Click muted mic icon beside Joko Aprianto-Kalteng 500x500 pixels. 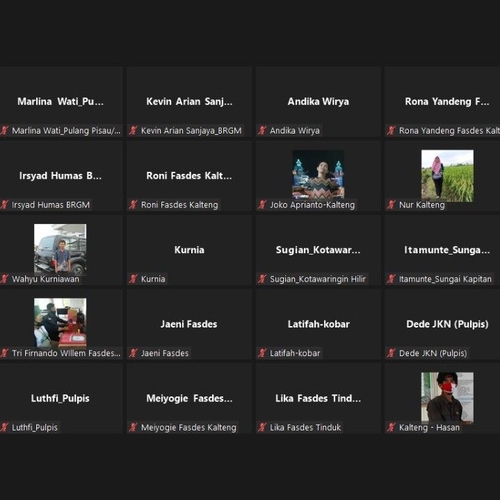coord(262,205)
